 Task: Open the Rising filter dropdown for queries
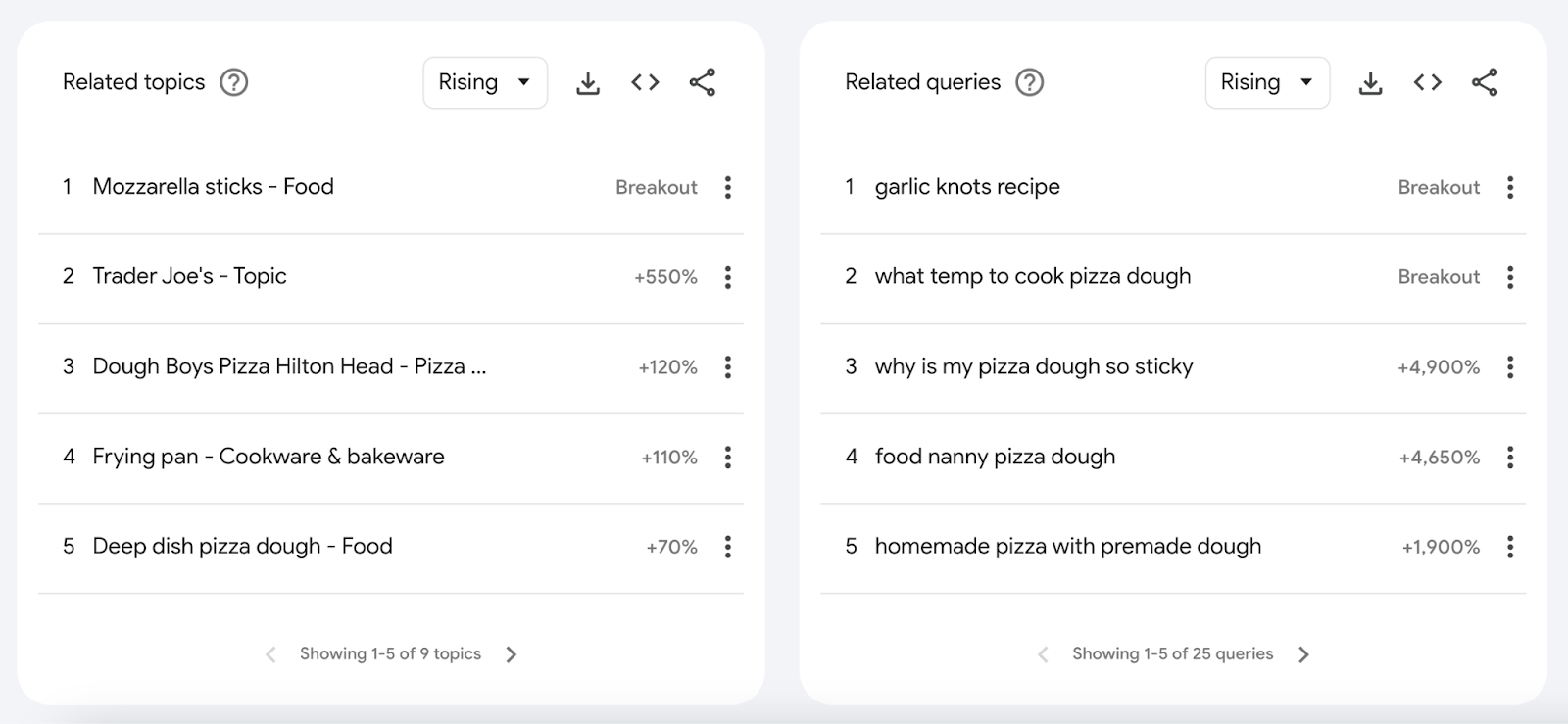click(x=1267, y=82)
